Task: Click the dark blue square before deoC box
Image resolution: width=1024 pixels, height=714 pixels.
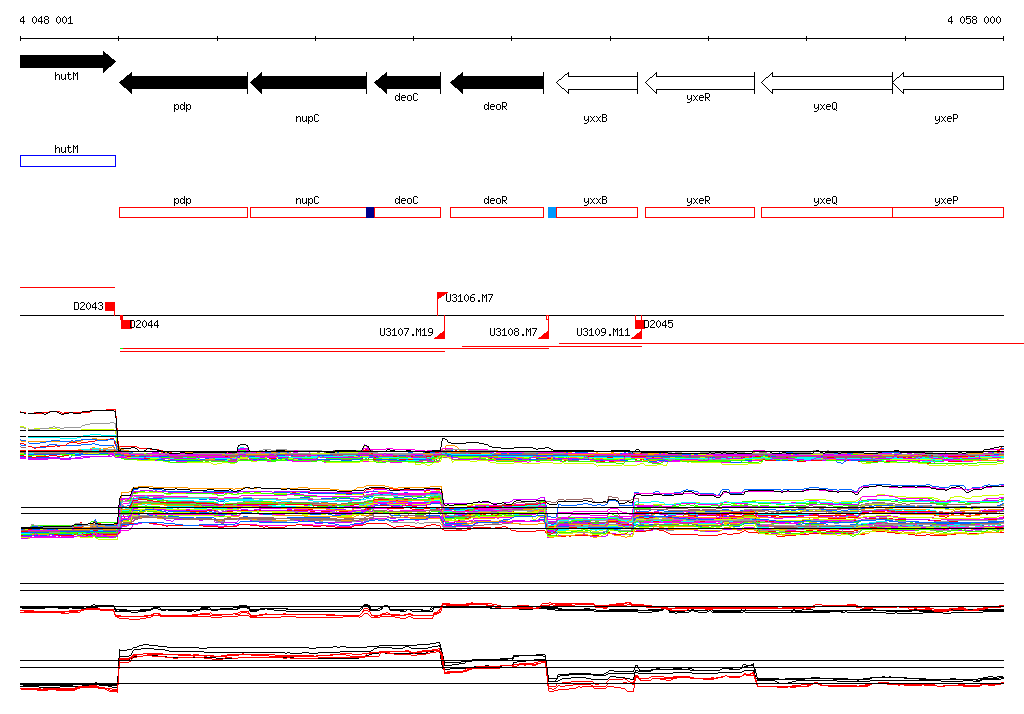Action: click(370, 212)
